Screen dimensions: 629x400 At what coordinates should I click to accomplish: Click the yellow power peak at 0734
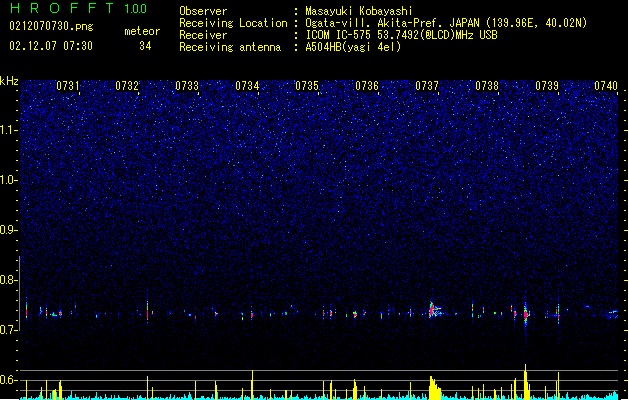(x=252, y=384)
